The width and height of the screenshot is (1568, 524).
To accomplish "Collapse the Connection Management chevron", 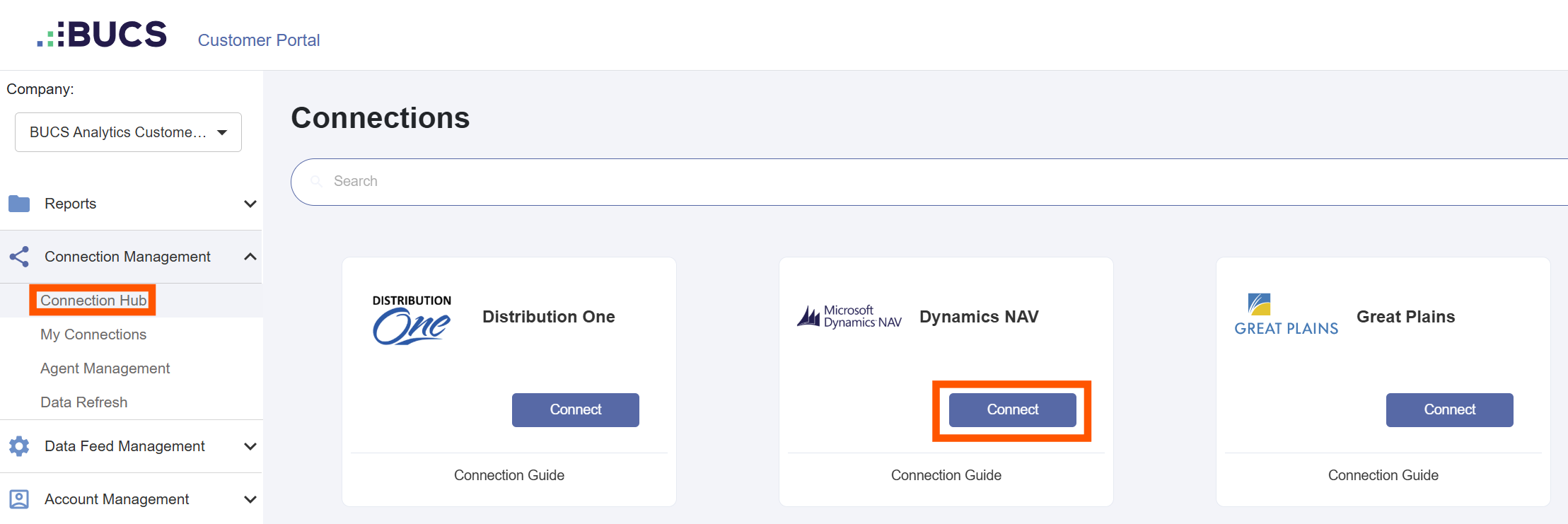I will coord(250,257).
